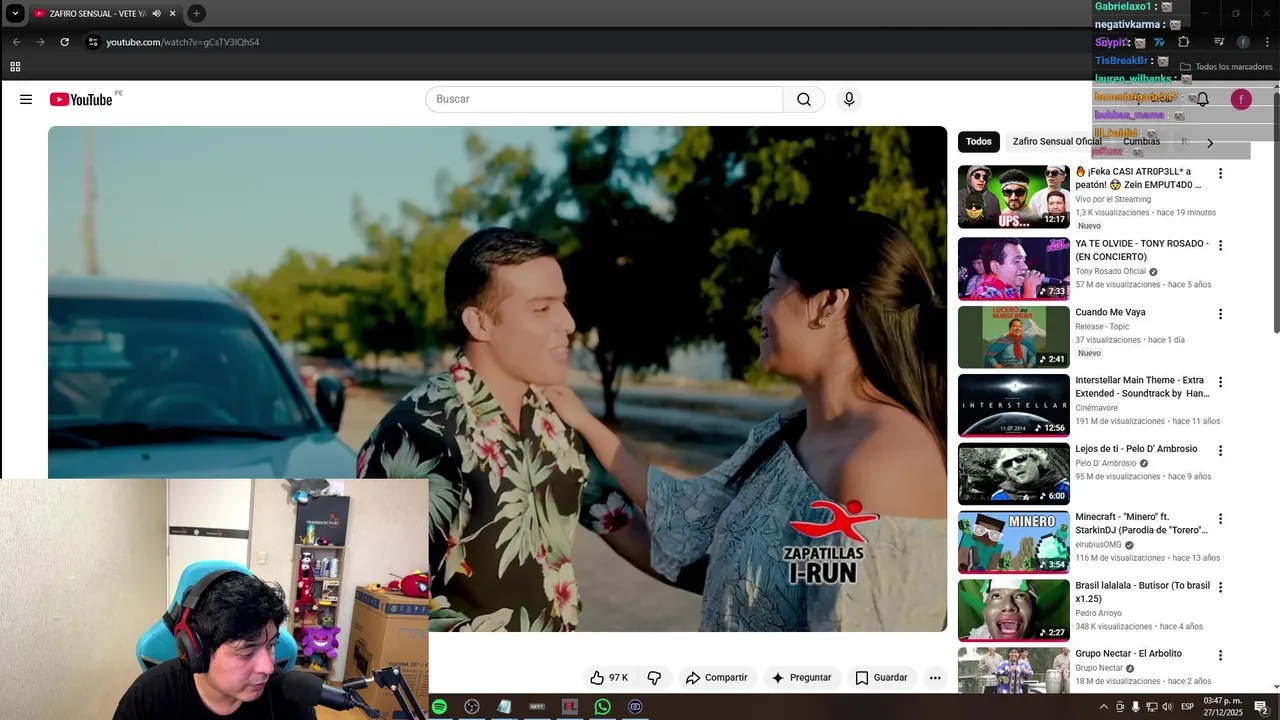This screenshot has height=720, width=1280.
Task: Open the YouTube guide hamburger menu
Action: pos(26,99)
